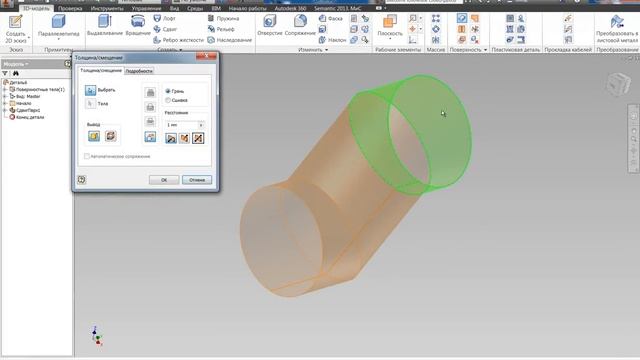Confirm with the OK button
This screenshot has width=640, height=360.
(164, 180)
